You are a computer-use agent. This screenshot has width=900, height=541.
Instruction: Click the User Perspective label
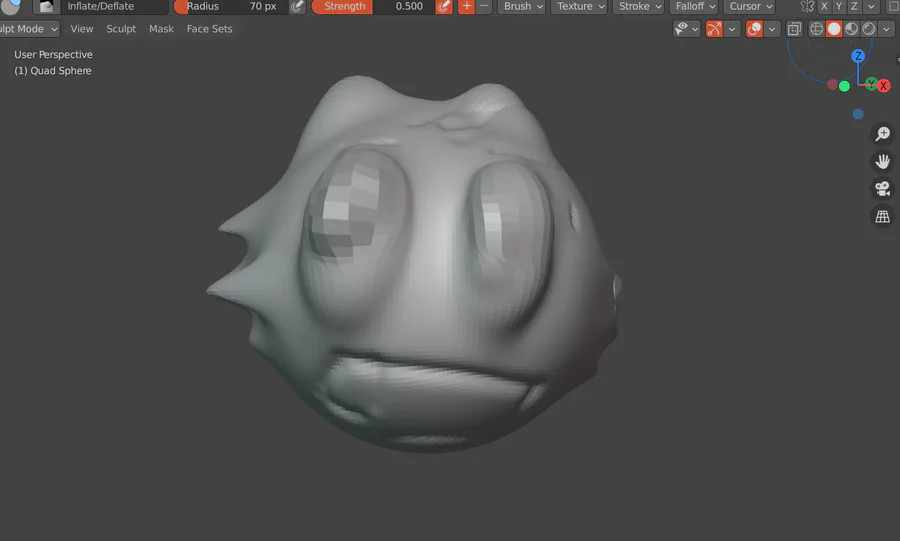53,55
